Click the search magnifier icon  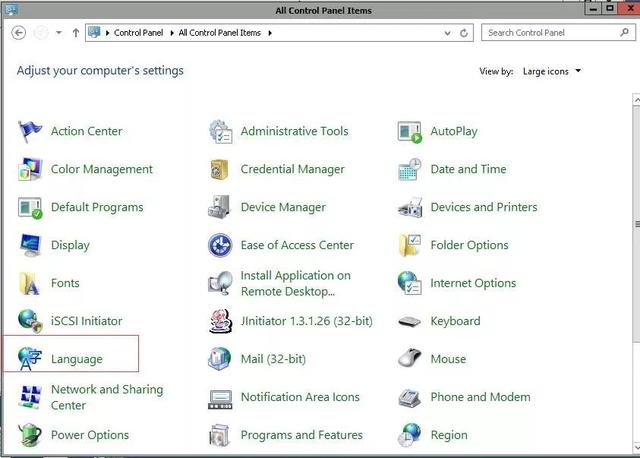click(x=624, y=32)
